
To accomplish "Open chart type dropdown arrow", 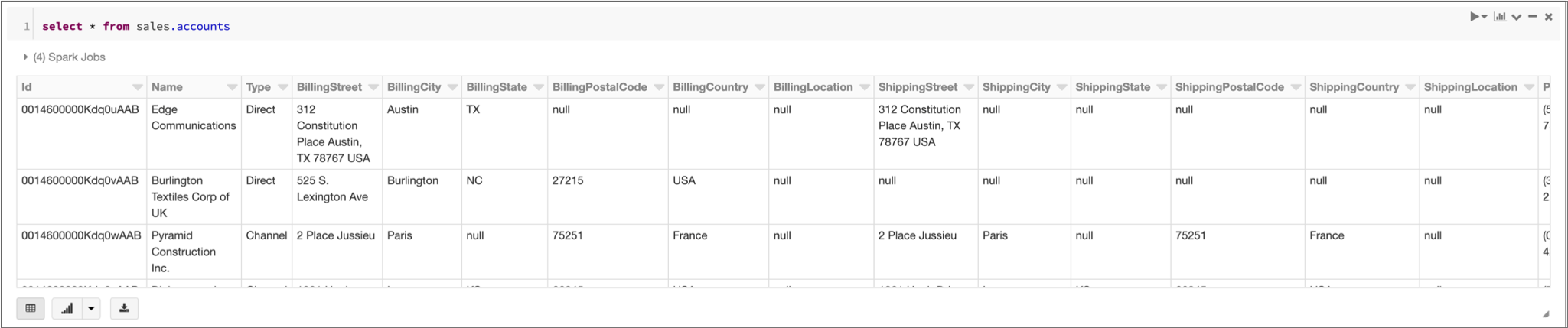I will 91,309.
